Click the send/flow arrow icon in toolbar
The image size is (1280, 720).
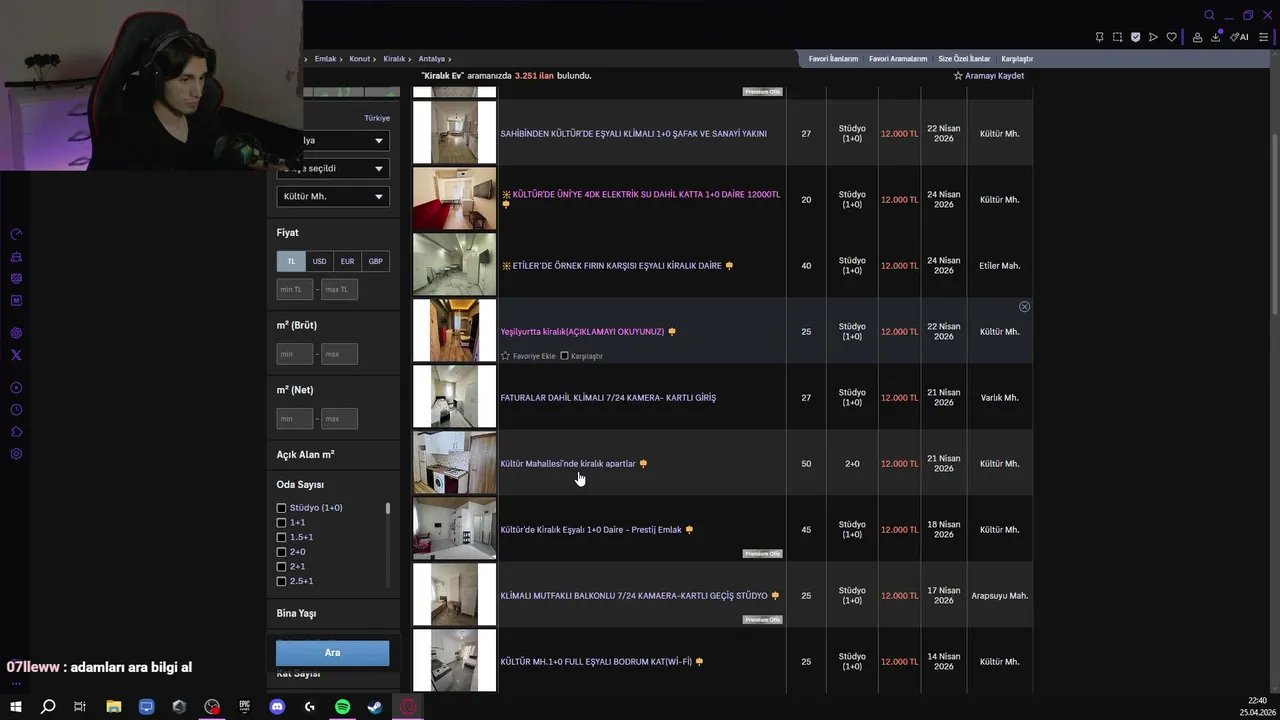[1153, 37]
